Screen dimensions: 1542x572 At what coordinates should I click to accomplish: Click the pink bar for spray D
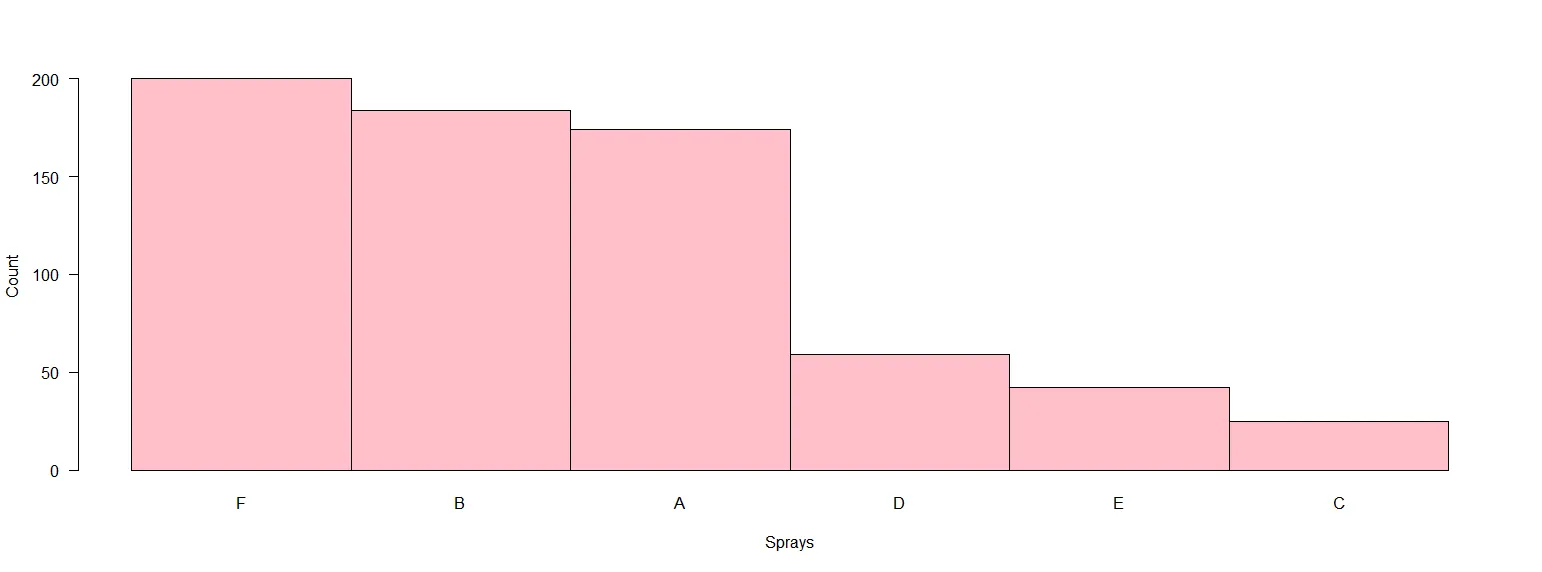click(x=899, y=412)
